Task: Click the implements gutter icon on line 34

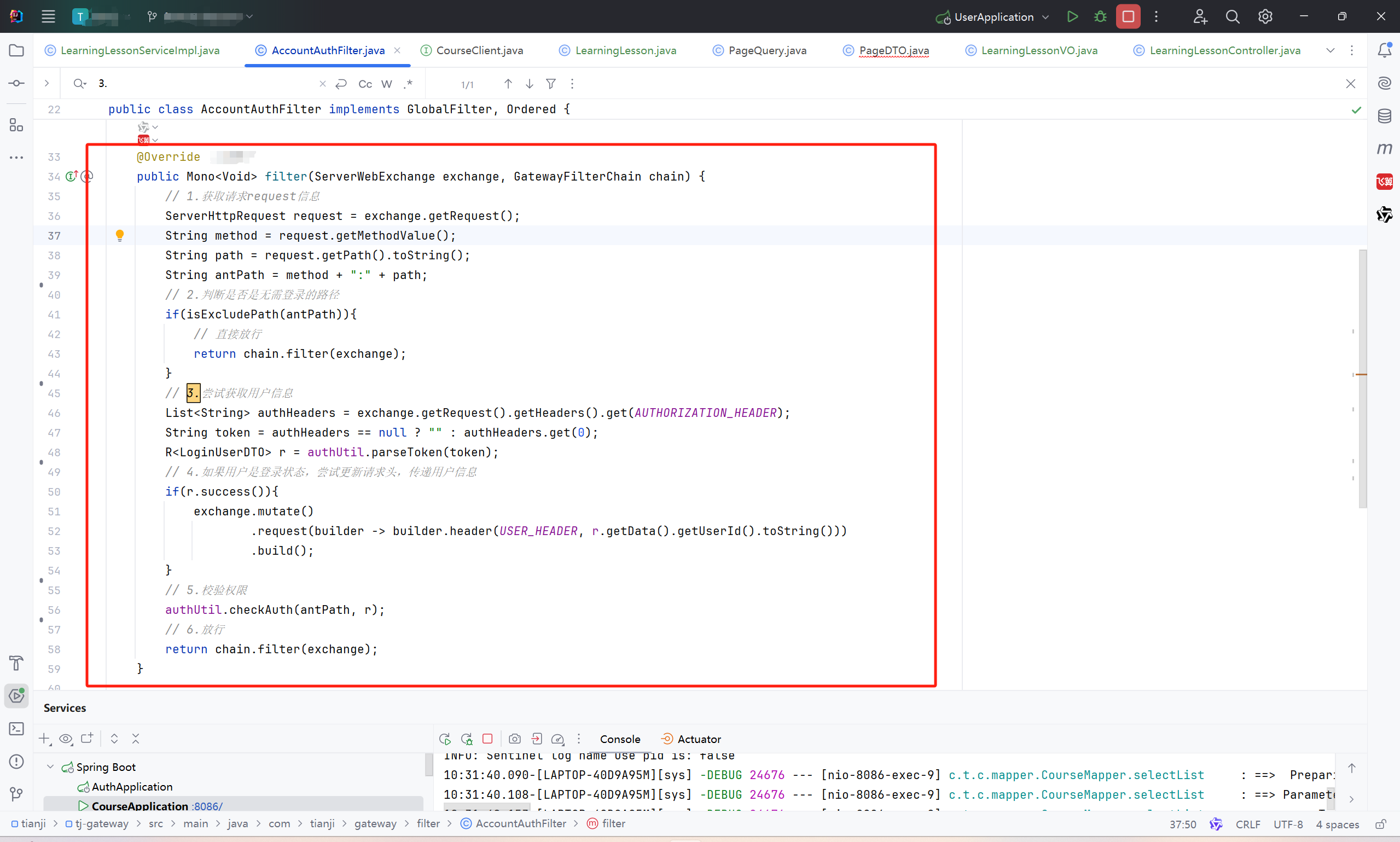Action: pyautogui.click(x=72, y=177)
